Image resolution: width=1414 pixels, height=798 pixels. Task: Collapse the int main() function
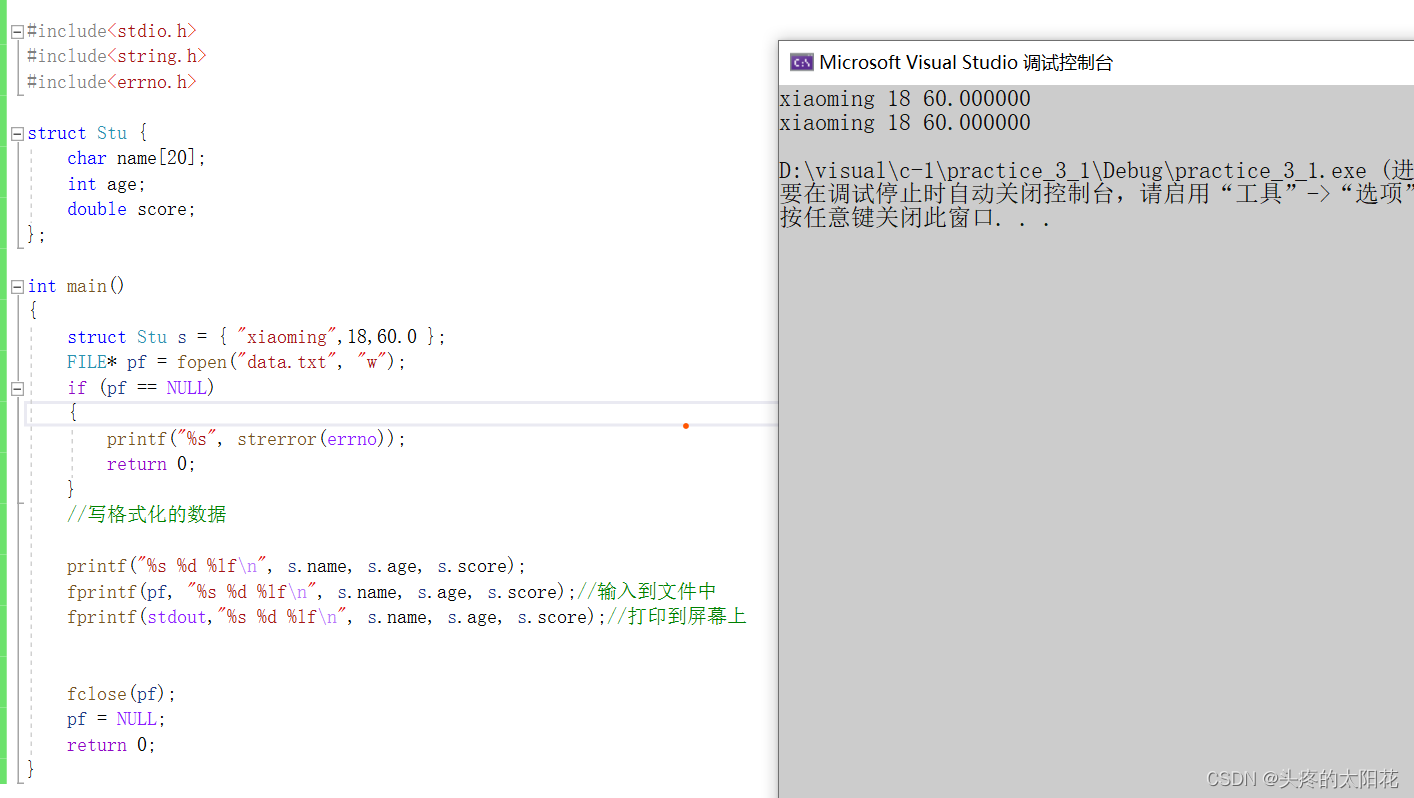17,287
